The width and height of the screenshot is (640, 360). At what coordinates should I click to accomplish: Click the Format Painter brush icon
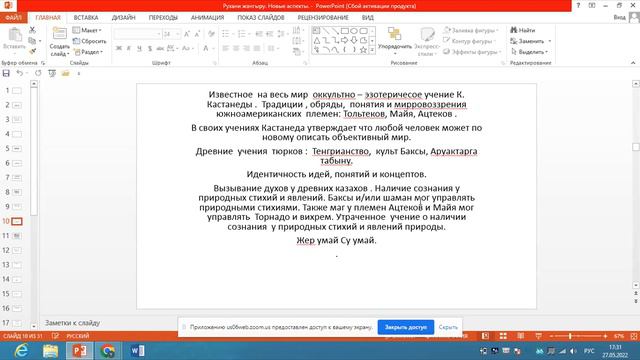(x=32, y=51)
